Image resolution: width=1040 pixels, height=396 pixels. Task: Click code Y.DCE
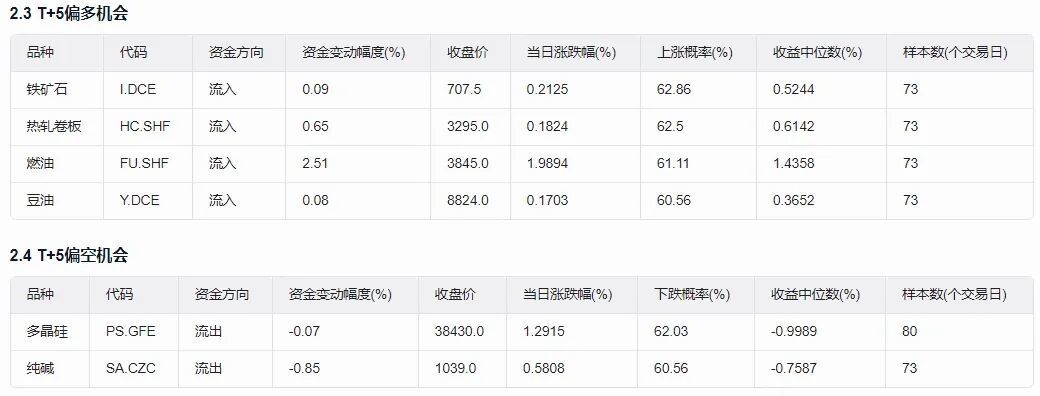[x=139, y=200]
